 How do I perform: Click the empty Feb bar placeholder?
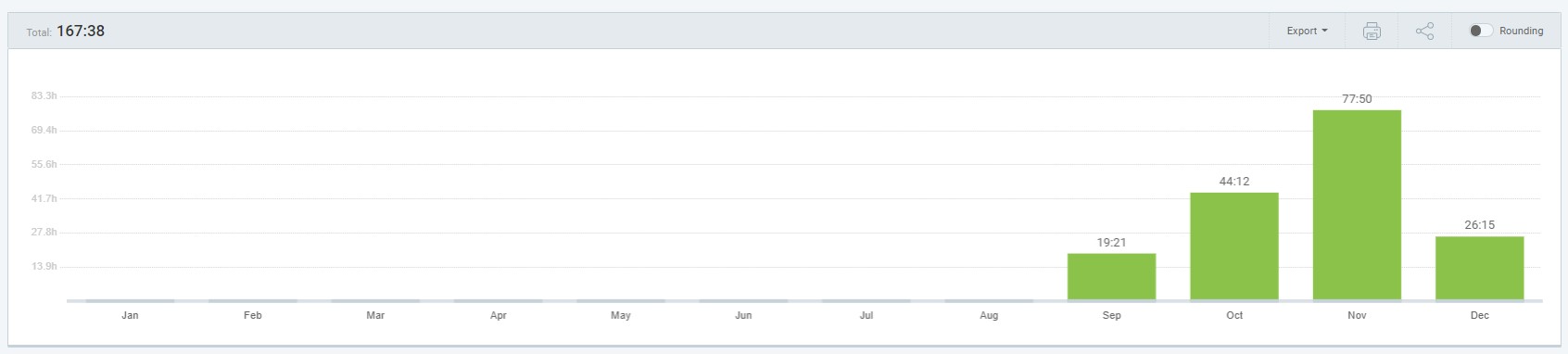[252, 300]
